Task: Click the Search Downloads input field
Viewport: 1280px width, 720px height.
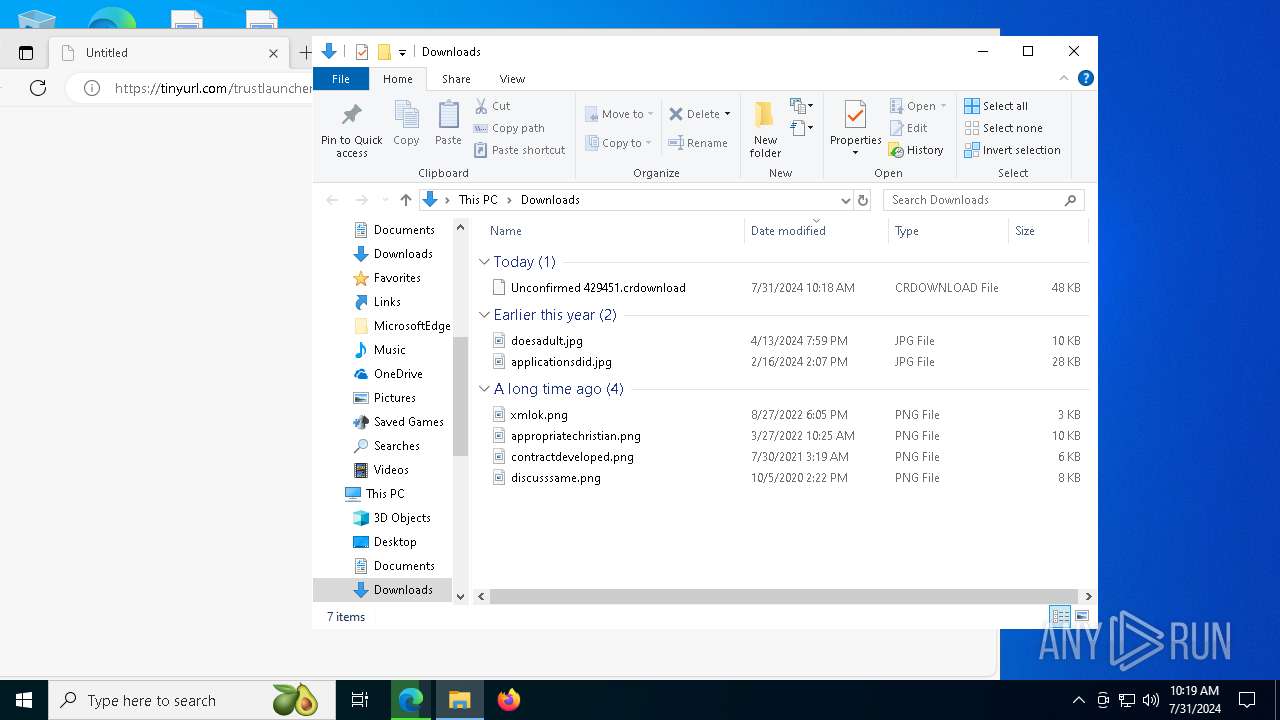Action: [975, 200]
